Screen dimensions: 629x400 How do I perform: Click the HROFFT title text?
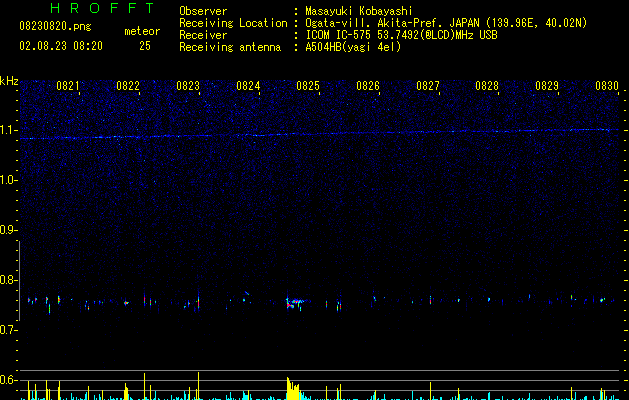pyautogui.click(x=103, y=8)
